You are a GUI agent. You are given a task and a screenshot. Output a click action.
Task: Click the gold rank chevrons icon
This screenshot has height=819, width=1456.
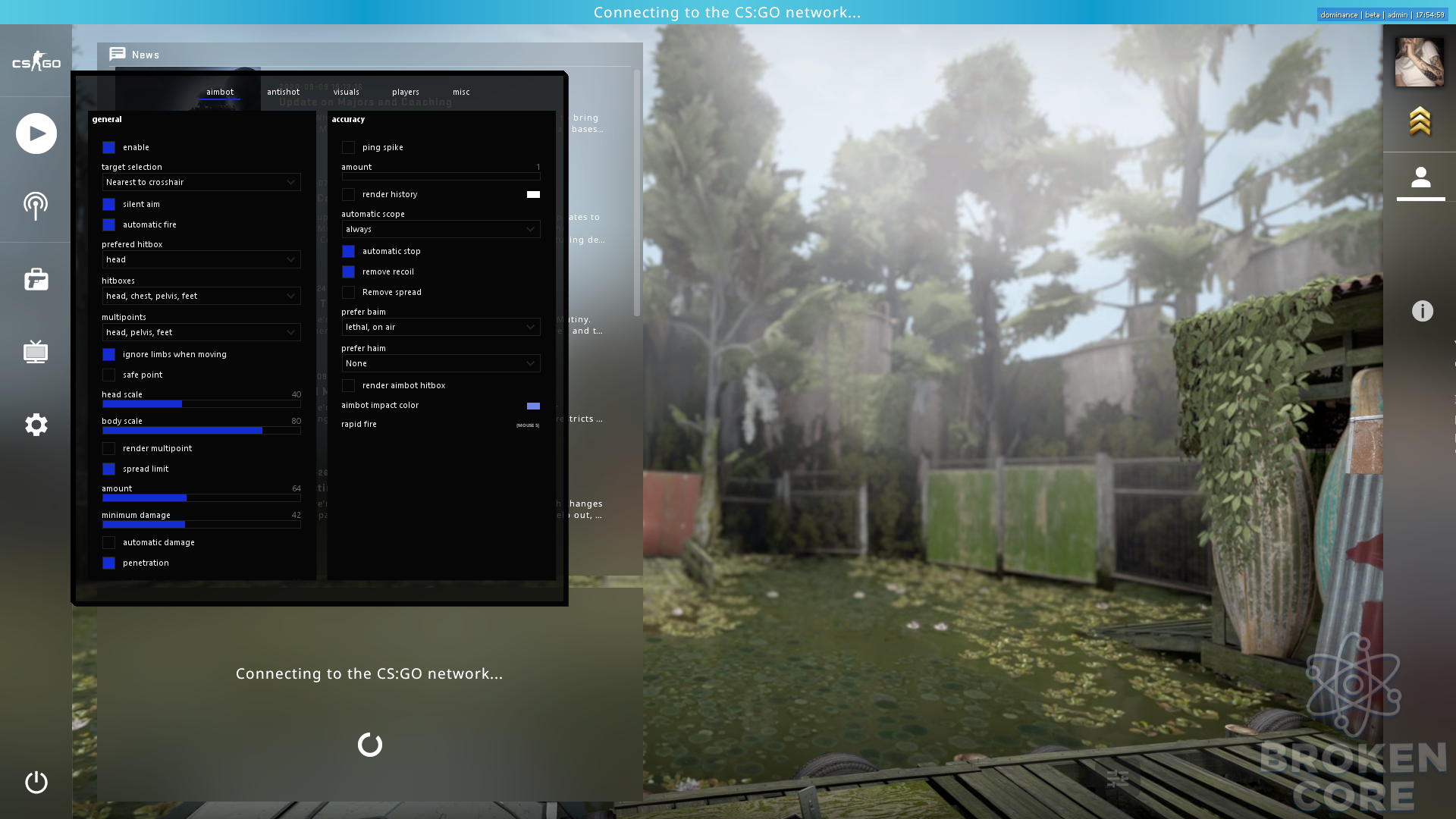(1420, 121)
